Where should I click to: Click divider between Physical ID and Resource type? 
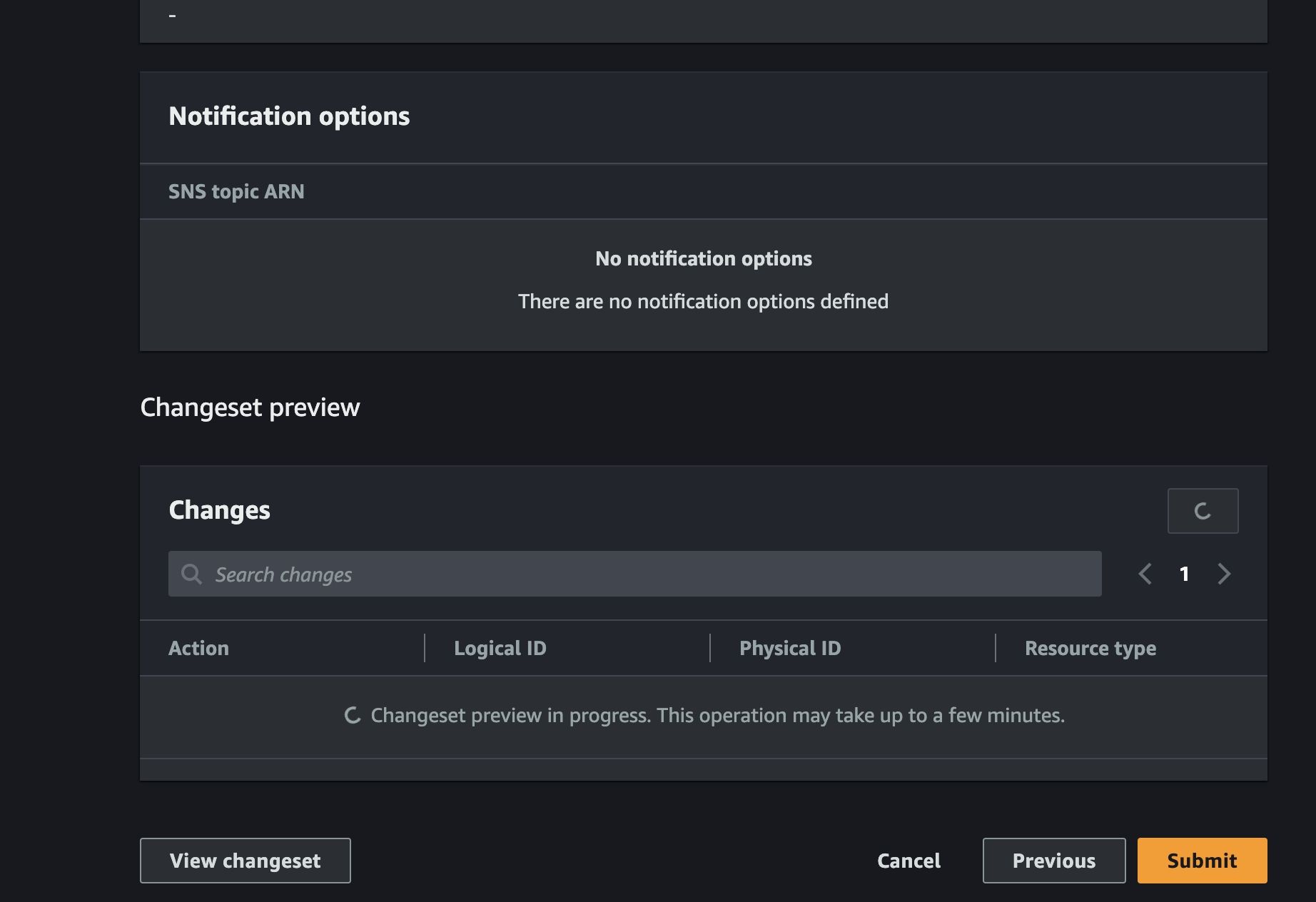996,648
